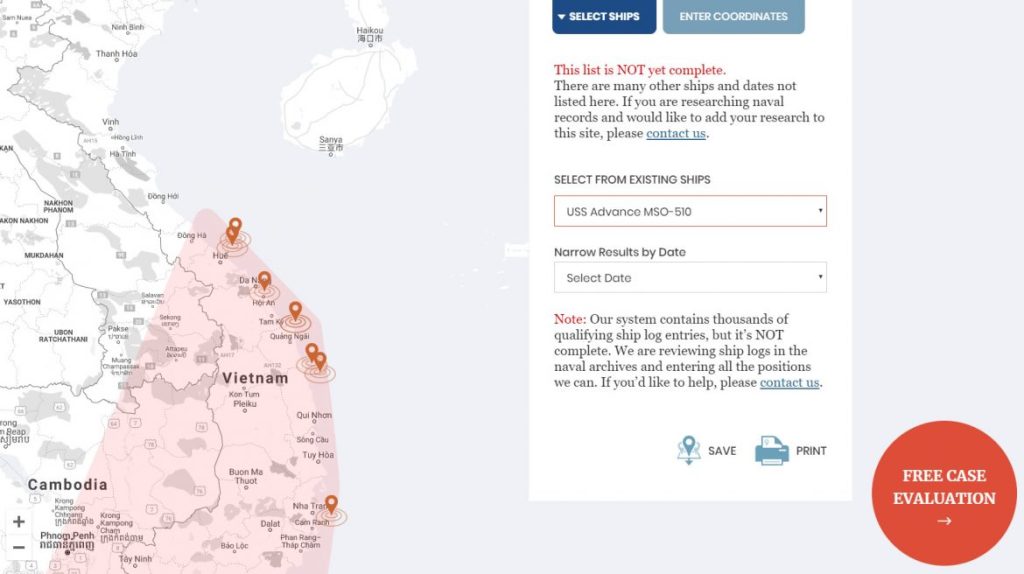Click the Print printer icon
The image size is (1024, 574).
(772, 450)
